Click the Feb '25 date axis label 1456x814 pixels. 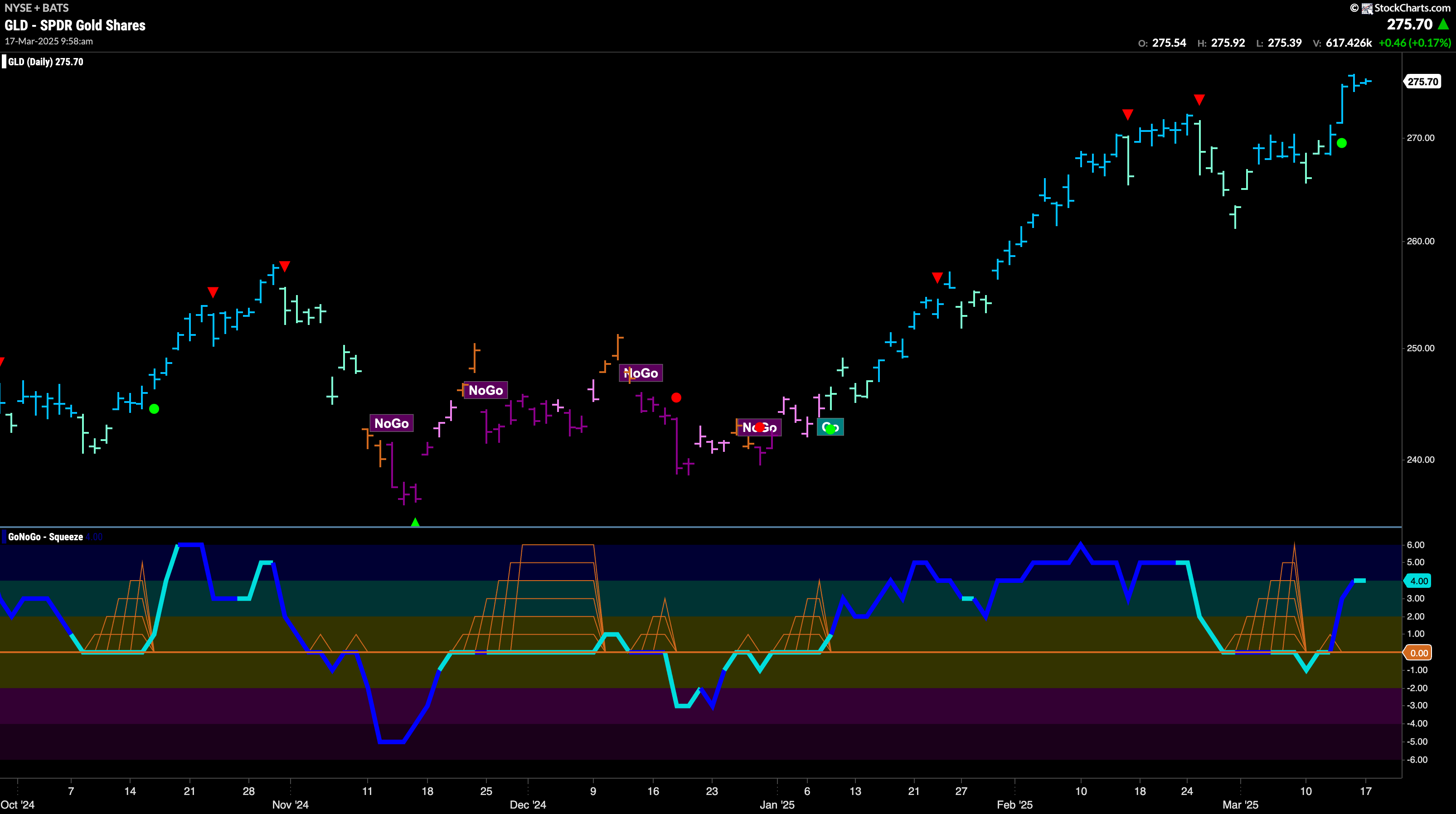coord(1014,805)
